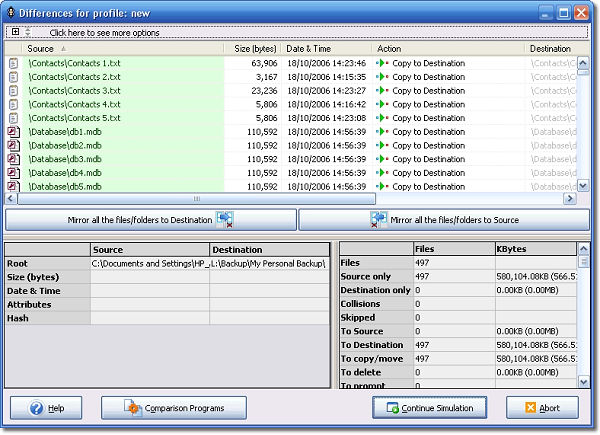Expand the more options plus box
600x435 pixels.
(x=15, y=32)
